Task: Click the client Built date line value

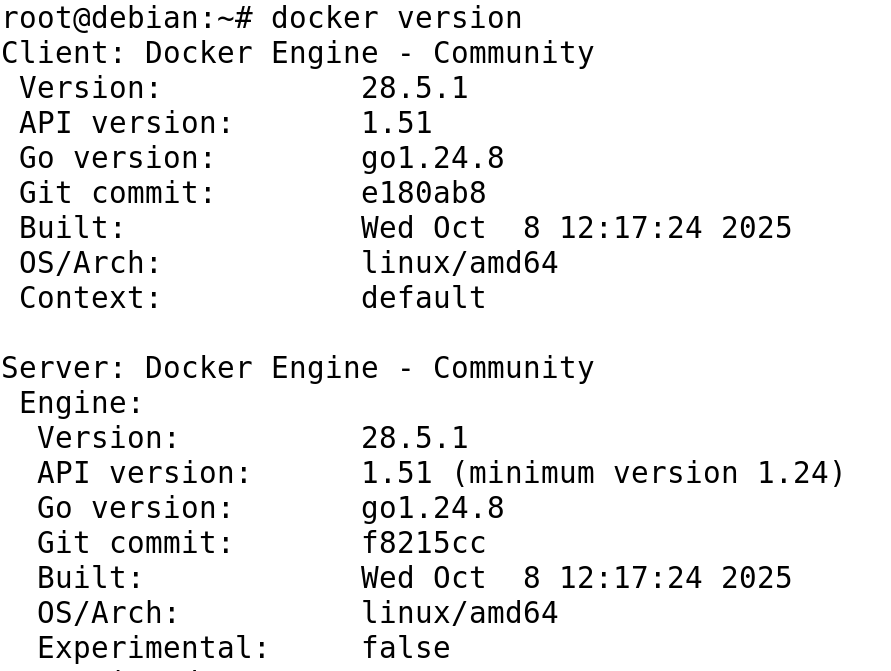Action: 576,228
